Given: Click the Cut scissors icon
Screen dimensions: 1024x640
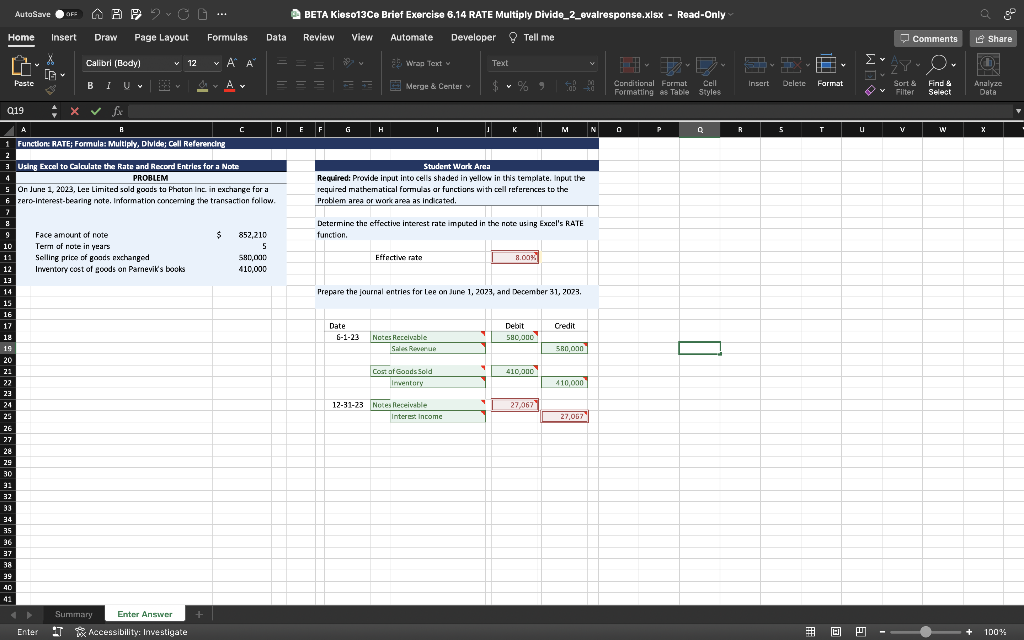Looking at the screenshot, I should coord(50,60).
